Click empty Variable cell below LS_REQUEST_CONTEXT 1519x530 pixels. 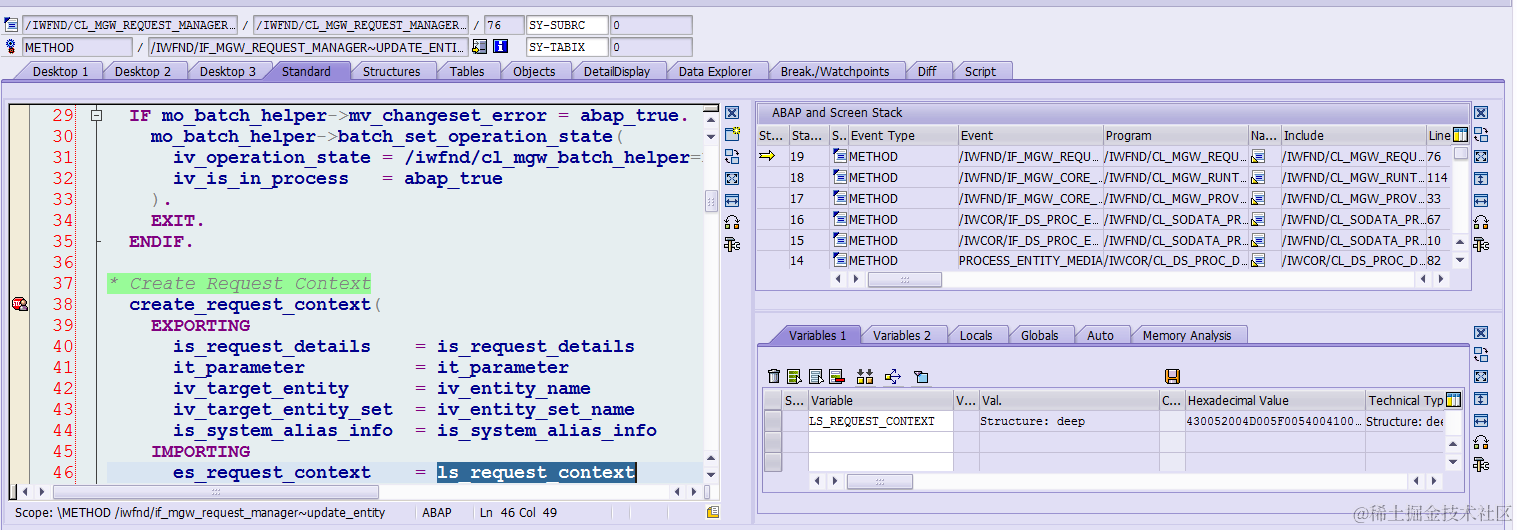coord(879,441)
